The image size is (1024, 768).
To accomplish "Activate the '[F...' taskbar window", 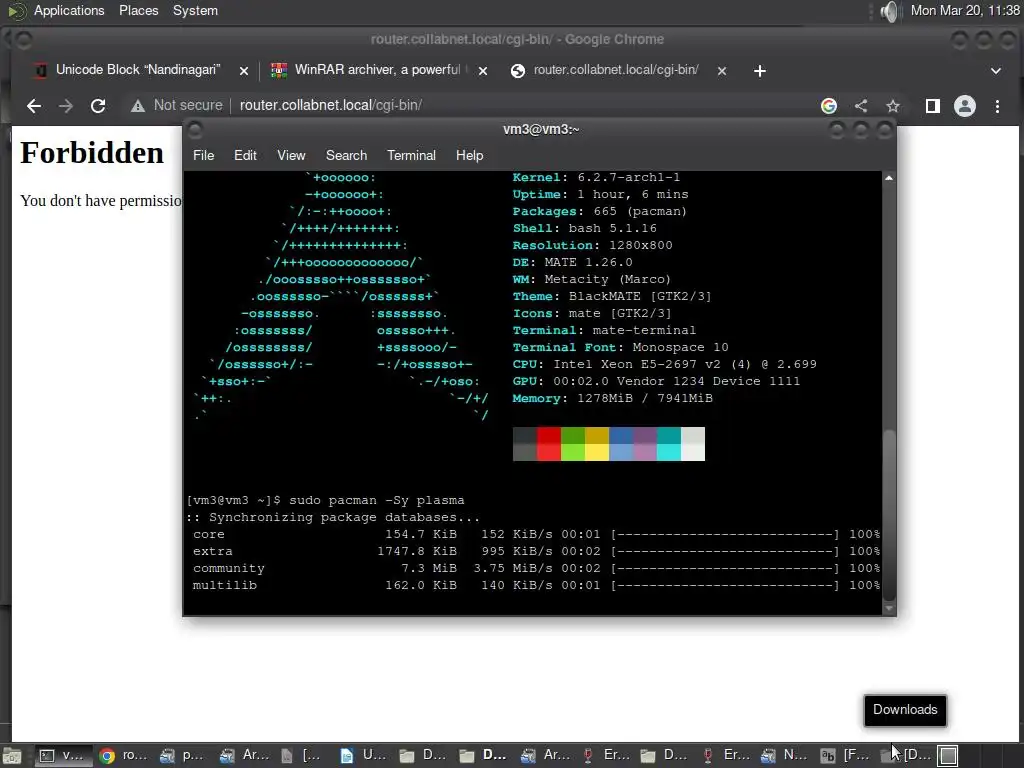I will (845, 756).
